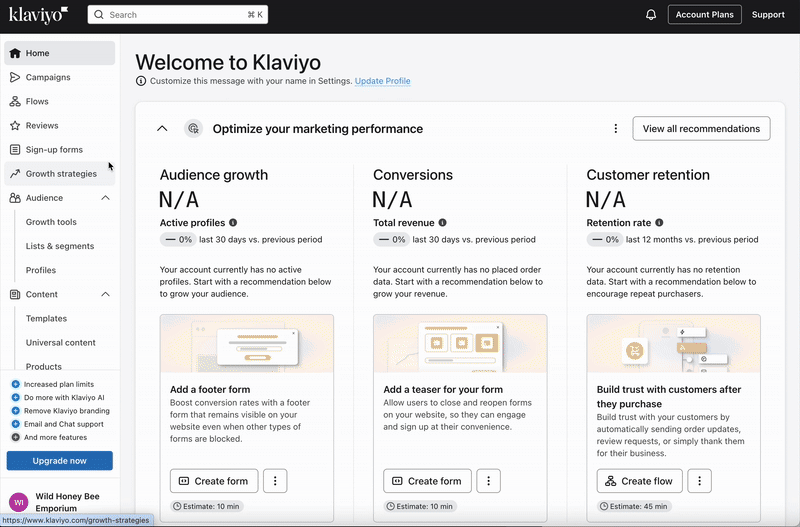Go to Home in the sidebar
The height and width of the screenshot is (527, 800).
click(60, 53)
